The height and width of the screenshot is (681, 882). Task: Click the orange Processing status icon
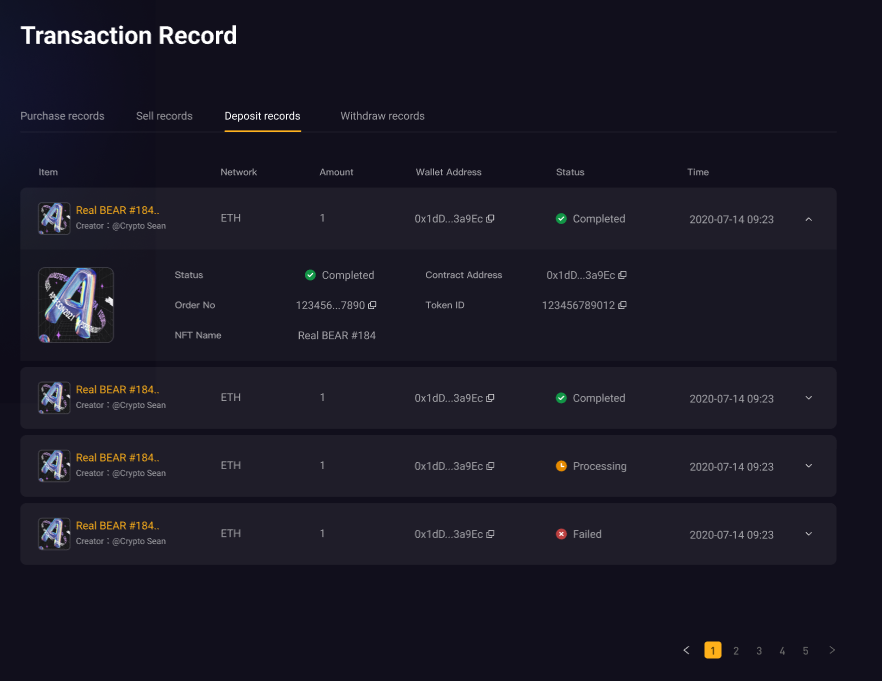[561, 466]
